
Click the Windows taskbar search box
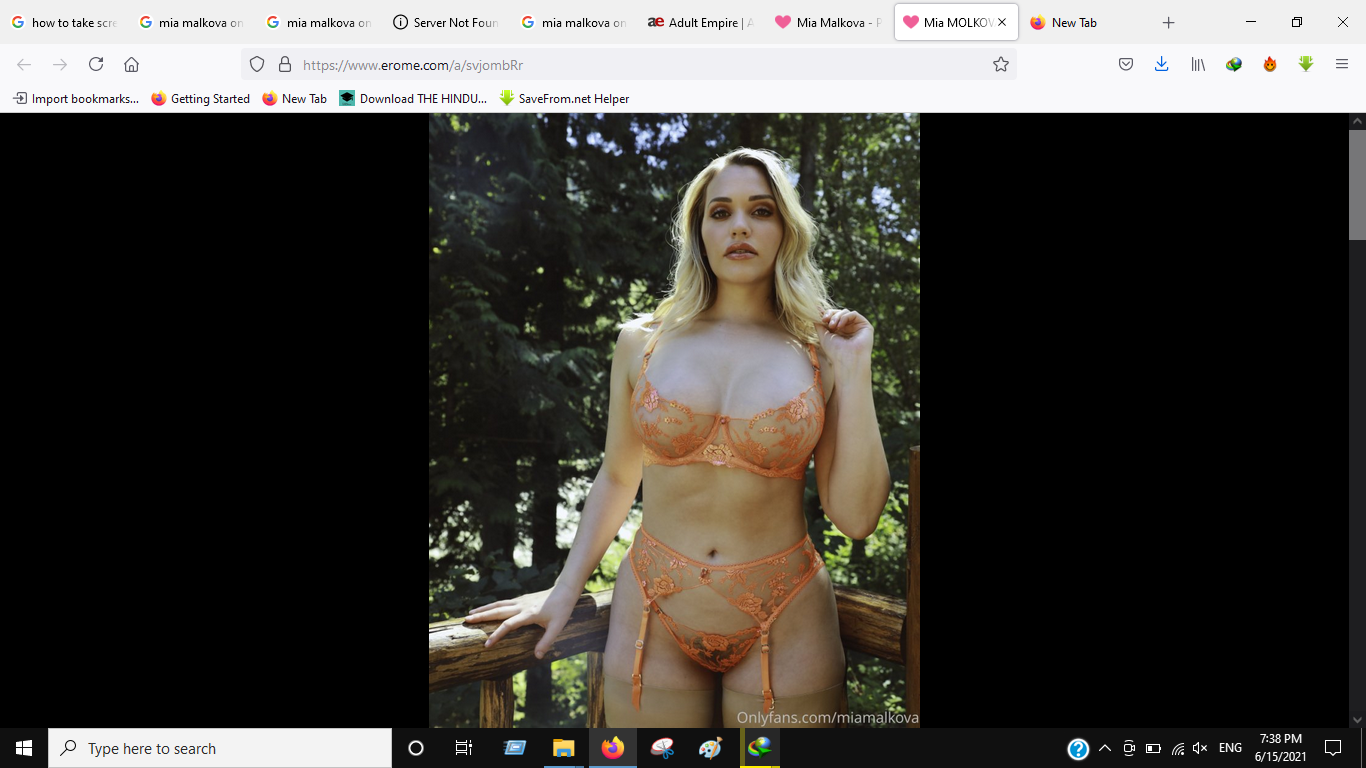click(x=220, y=748)
